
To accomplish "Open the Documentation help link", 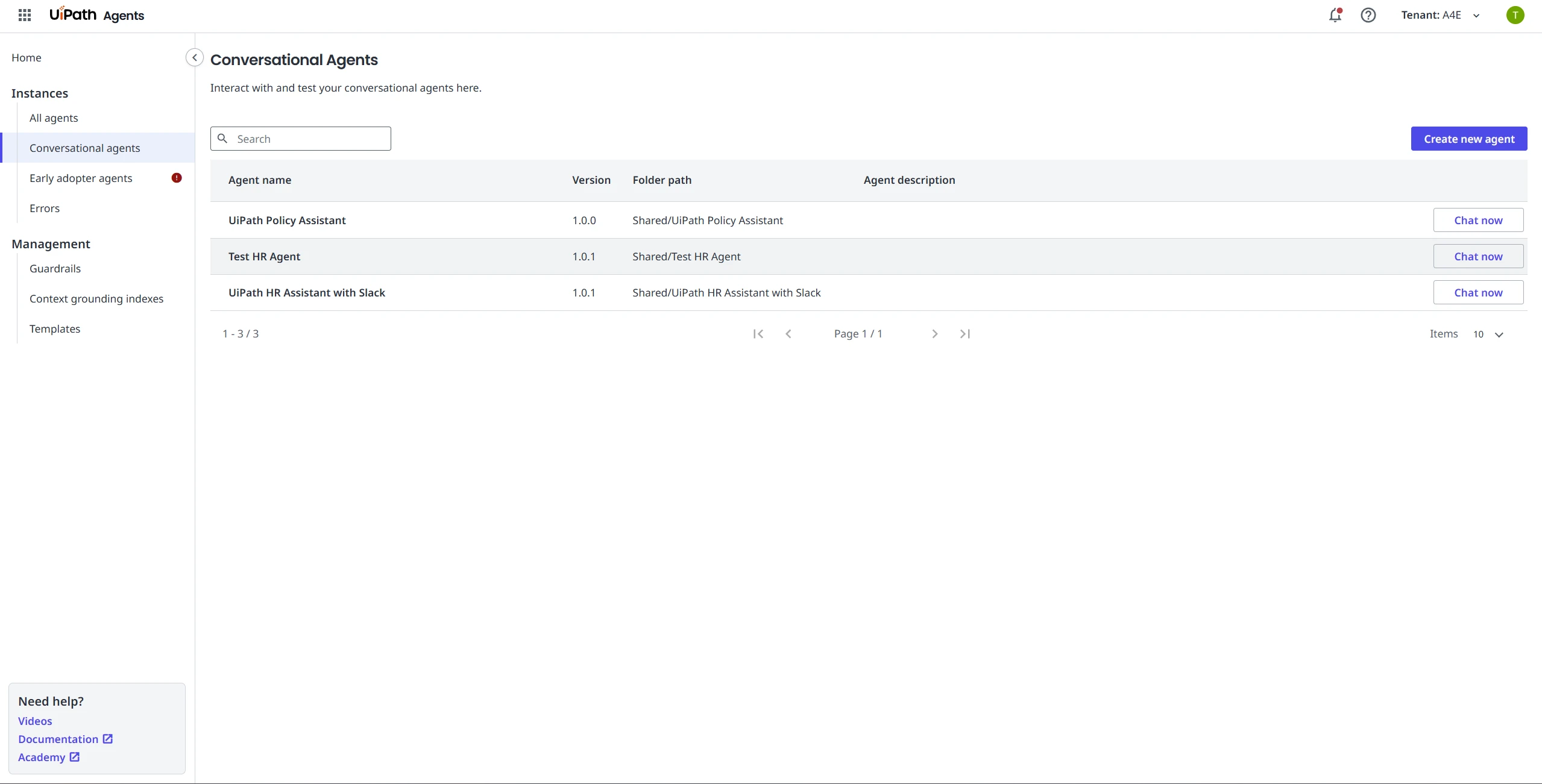I will (x=58, y=739).
